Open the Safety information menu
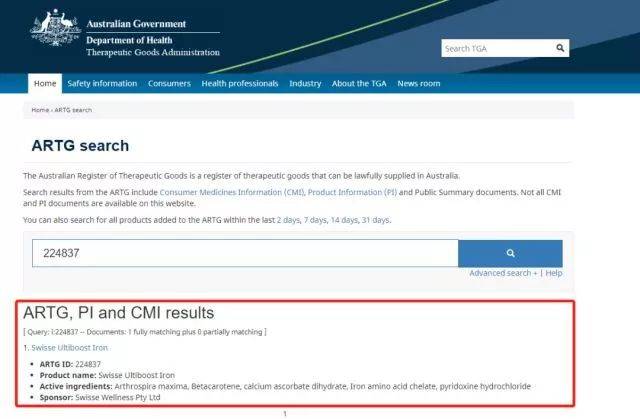640x419 pixels. click(102, 83)
